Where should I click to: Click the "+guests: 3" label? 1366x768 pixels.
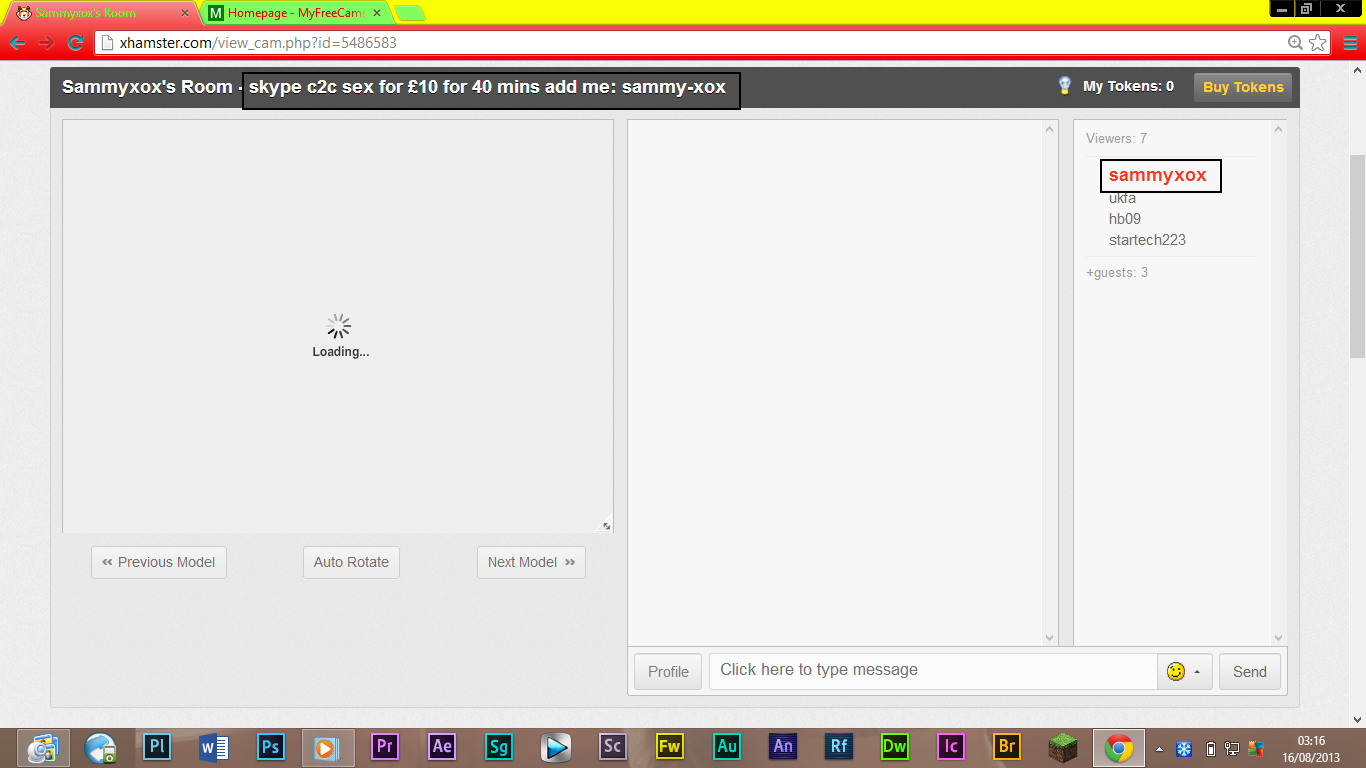(x=1117, y=272)
